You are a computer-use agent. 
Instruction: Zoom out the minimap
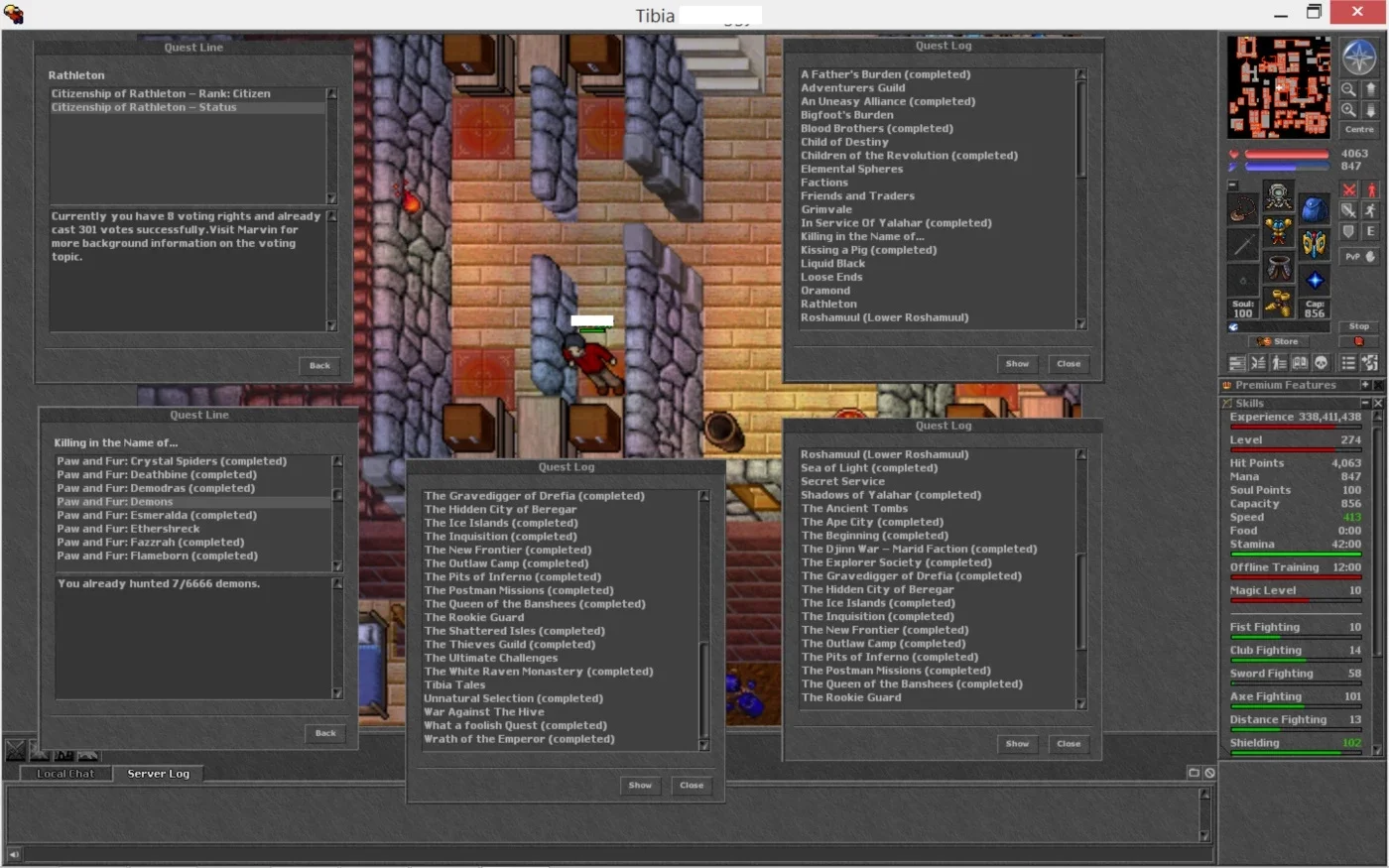[1348, 89]
